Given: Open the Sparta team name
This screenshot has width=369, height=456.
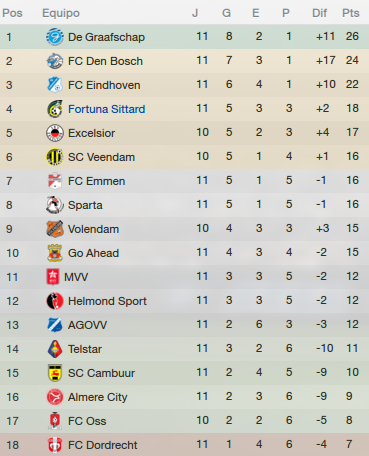Looking at the screenshot, I should click(x=85, y=205).
